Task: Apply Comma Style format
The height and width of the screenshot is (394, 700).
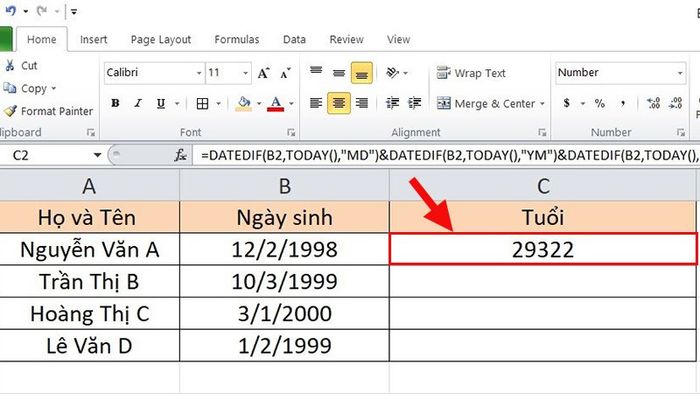Action: tap(622, 104)
